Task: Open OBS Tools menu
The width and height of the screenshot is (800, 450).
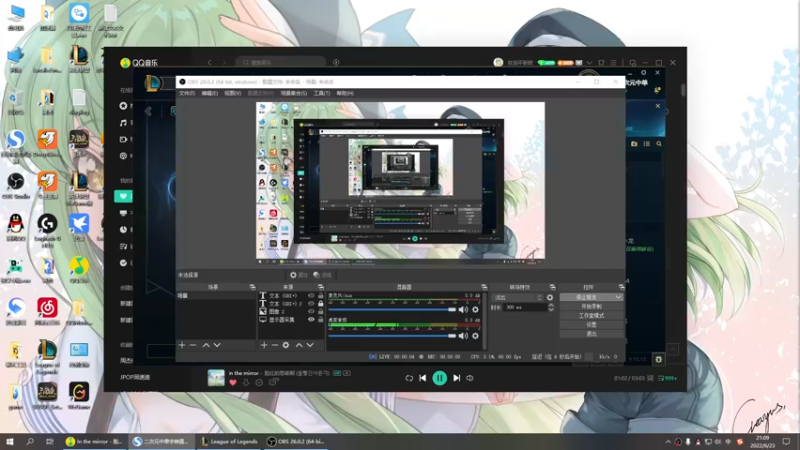Action: 322,93
